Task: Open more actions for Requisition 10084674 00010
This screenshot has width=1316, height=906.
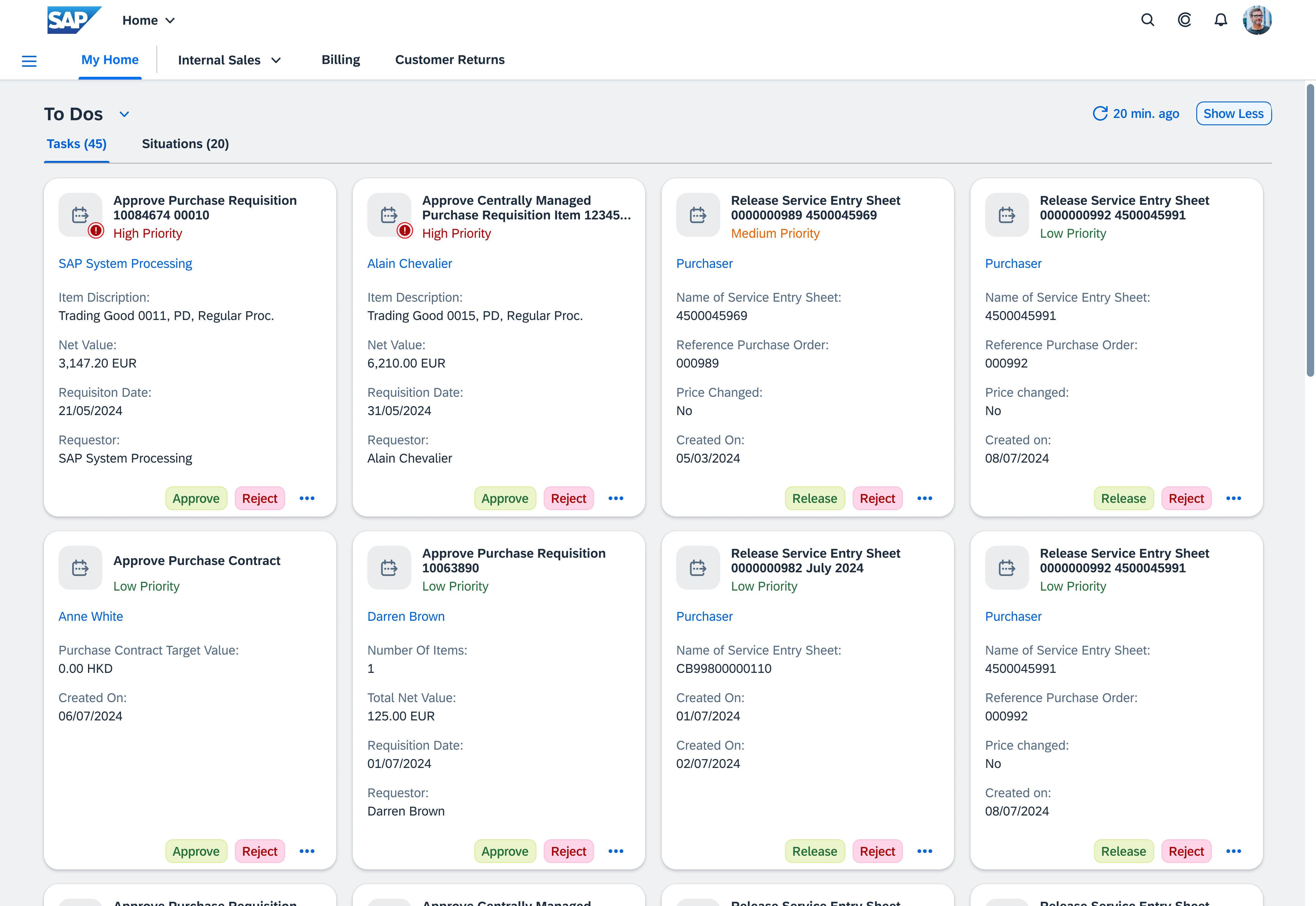Action: (307, 499)
